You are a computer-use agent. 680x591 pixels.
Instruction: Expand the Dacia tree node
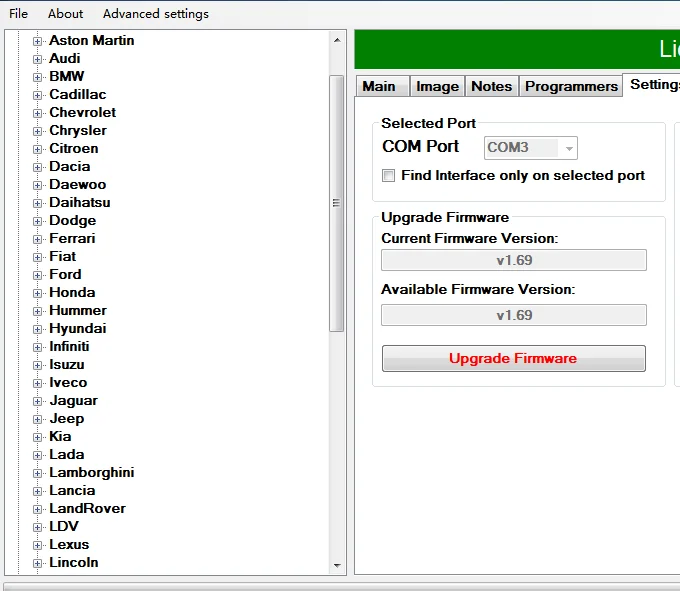pos(37,167)
